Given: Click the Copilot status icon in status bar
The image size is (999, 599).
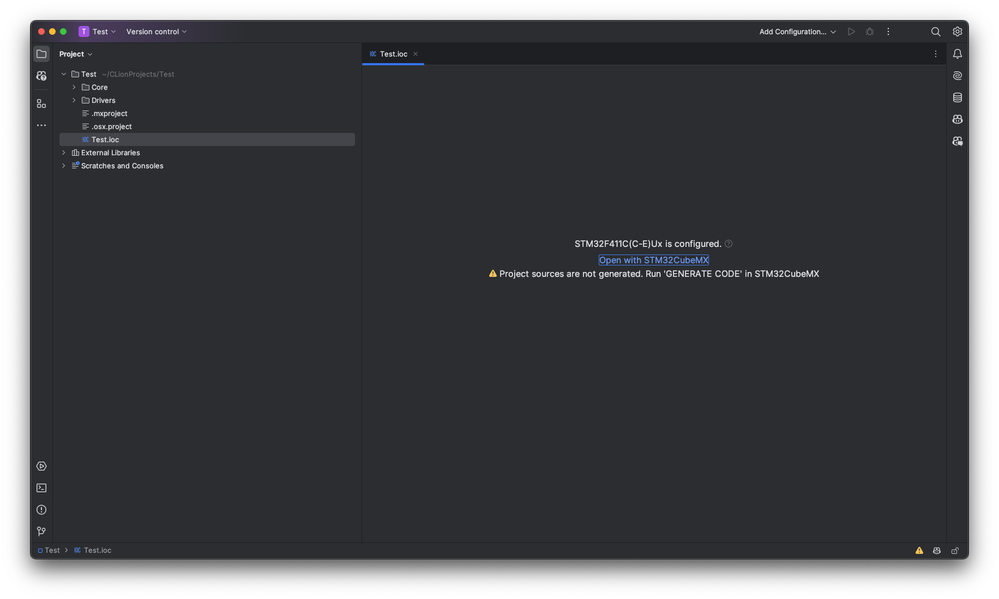Looking at the screenshot, I should (937, 551).
